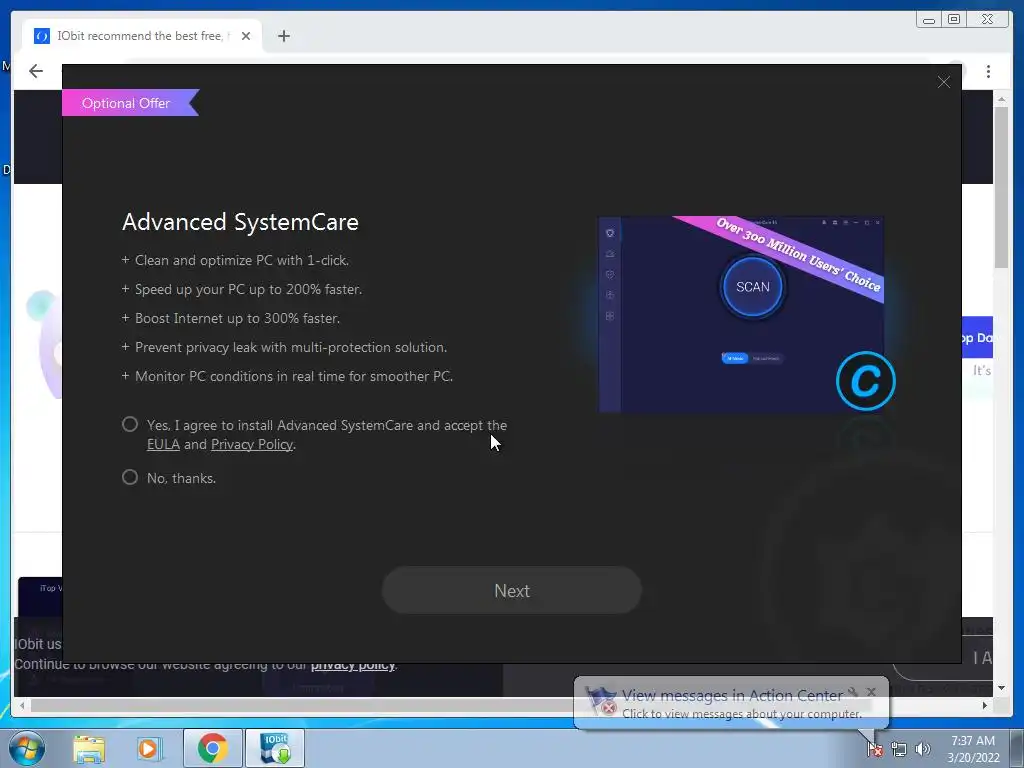Open the Chrome three-dot menu

click(988, 71)
